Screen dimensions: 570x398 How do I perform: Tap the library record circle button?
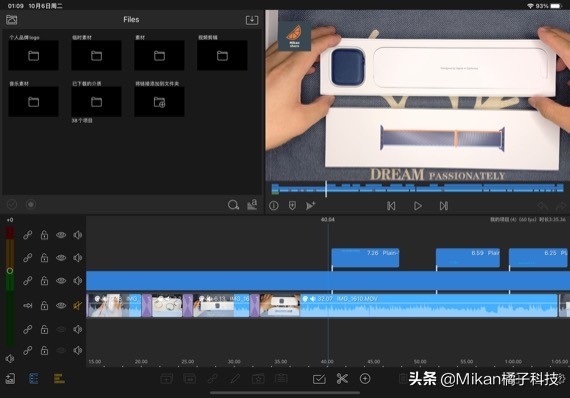(x=31, y=205)
